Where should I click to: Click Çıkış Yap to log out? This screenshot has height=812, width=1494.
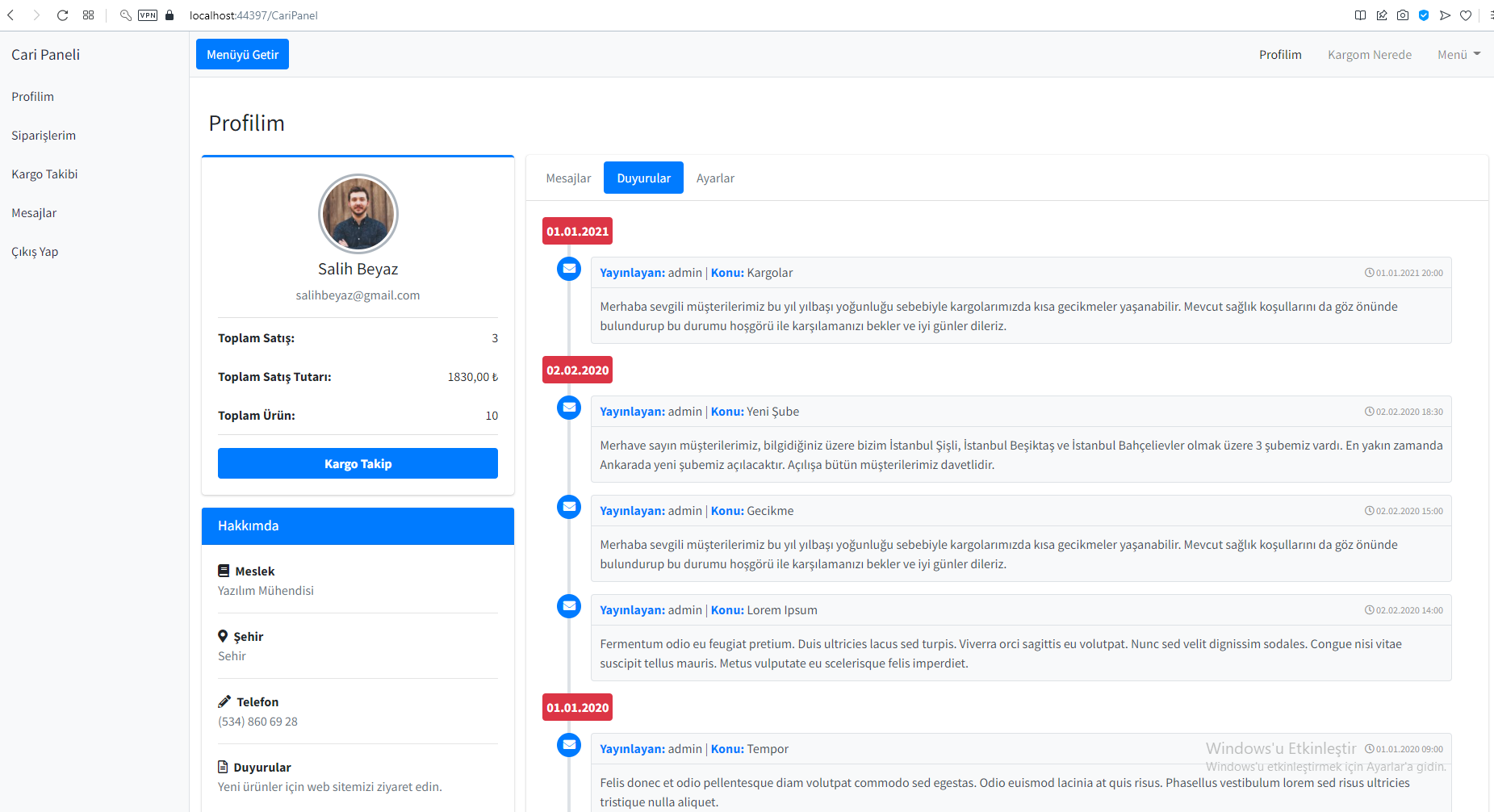[35, 252]
